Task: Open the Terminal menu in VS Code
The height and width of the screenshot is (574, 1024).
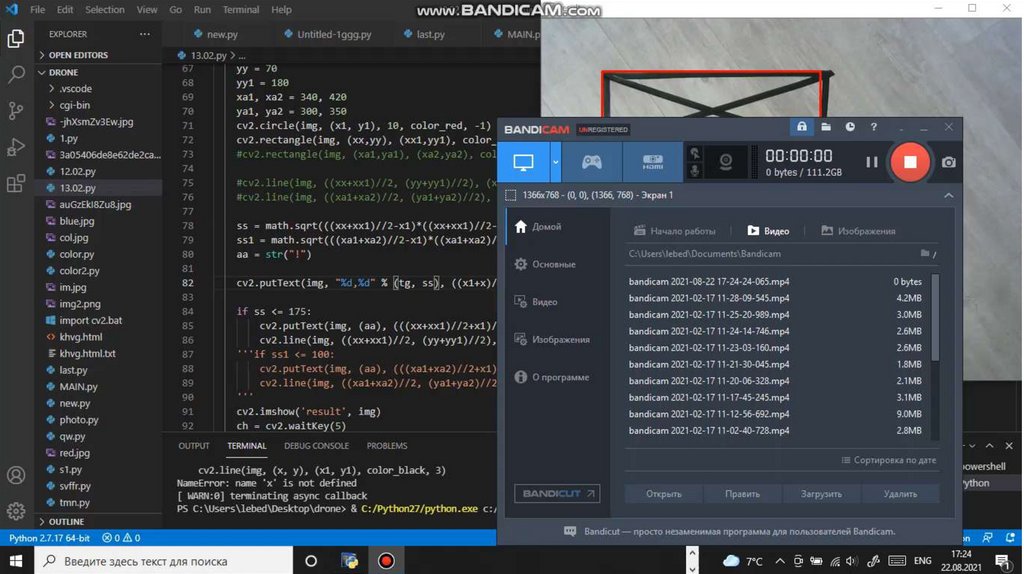Action: (x=241, y=10)
